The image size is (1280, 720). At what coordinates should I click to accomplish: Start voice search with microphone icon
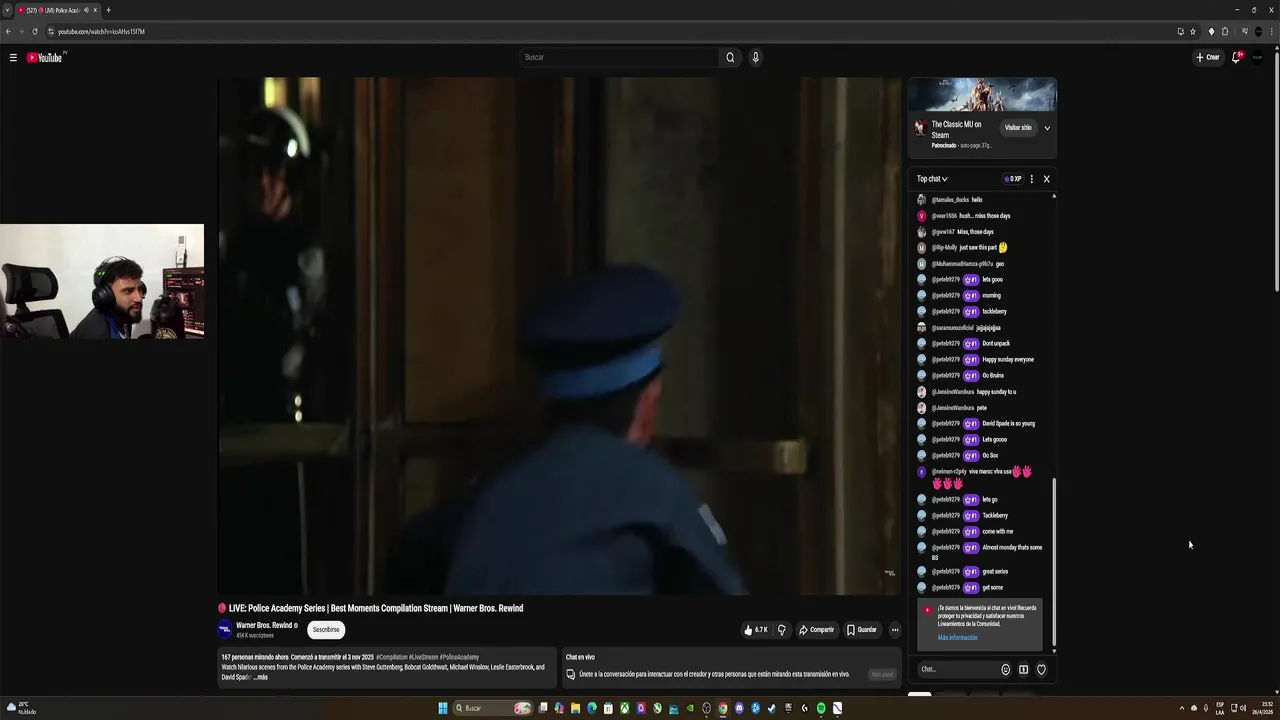coord(755,57)
